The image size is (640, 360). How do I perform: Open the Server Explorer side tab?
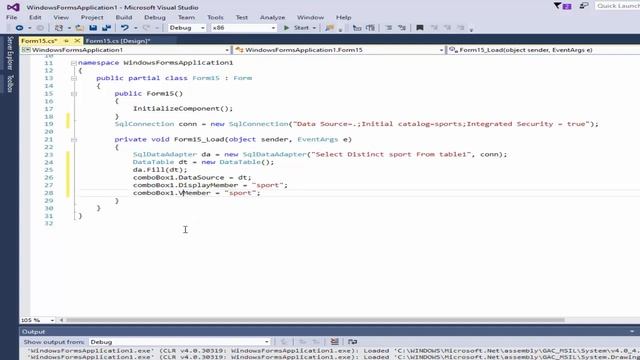10,53
